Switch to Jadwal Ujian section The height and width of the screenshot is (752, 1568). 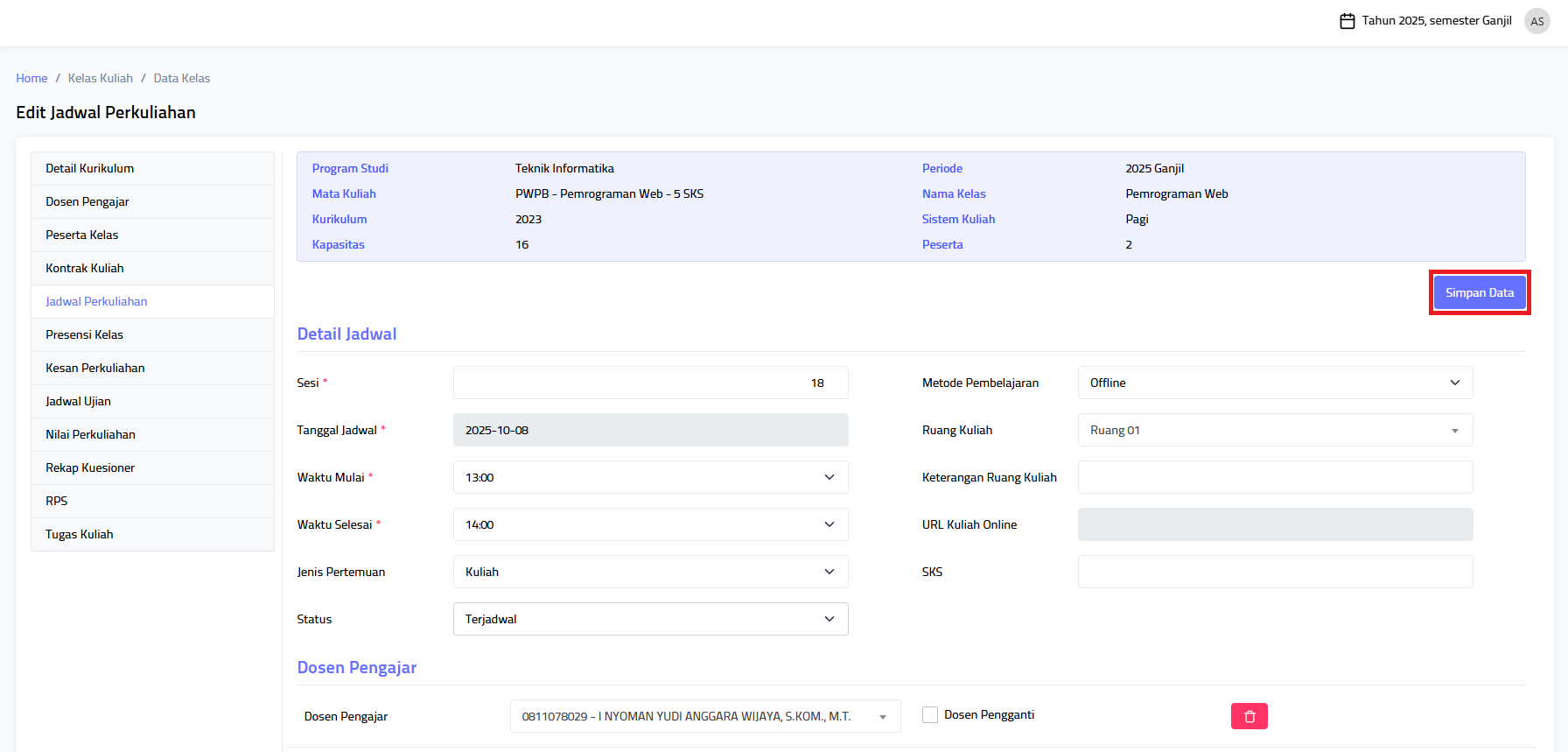tap(79, 401)
